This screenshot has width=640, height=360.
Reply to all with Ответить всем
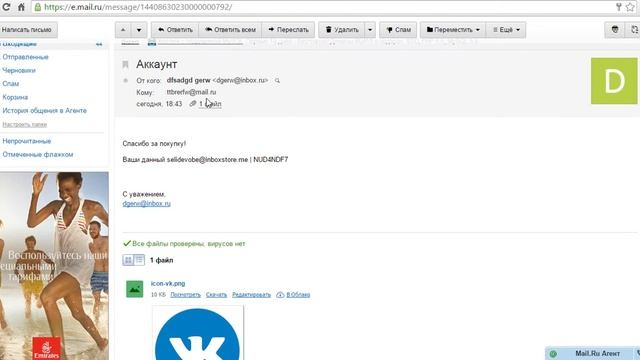pos(230,30)
